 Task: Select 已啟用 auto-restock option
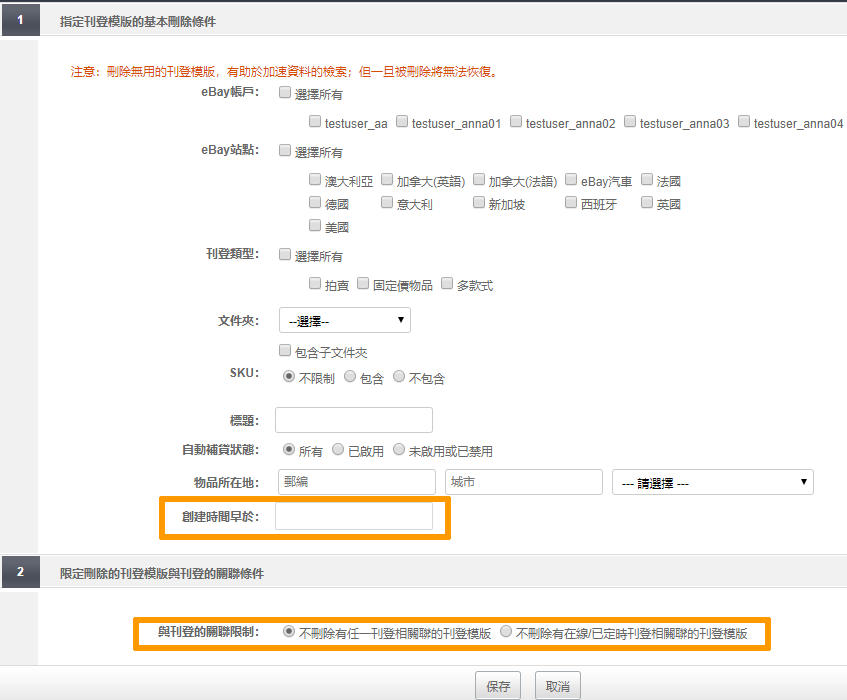coord(338,449)
